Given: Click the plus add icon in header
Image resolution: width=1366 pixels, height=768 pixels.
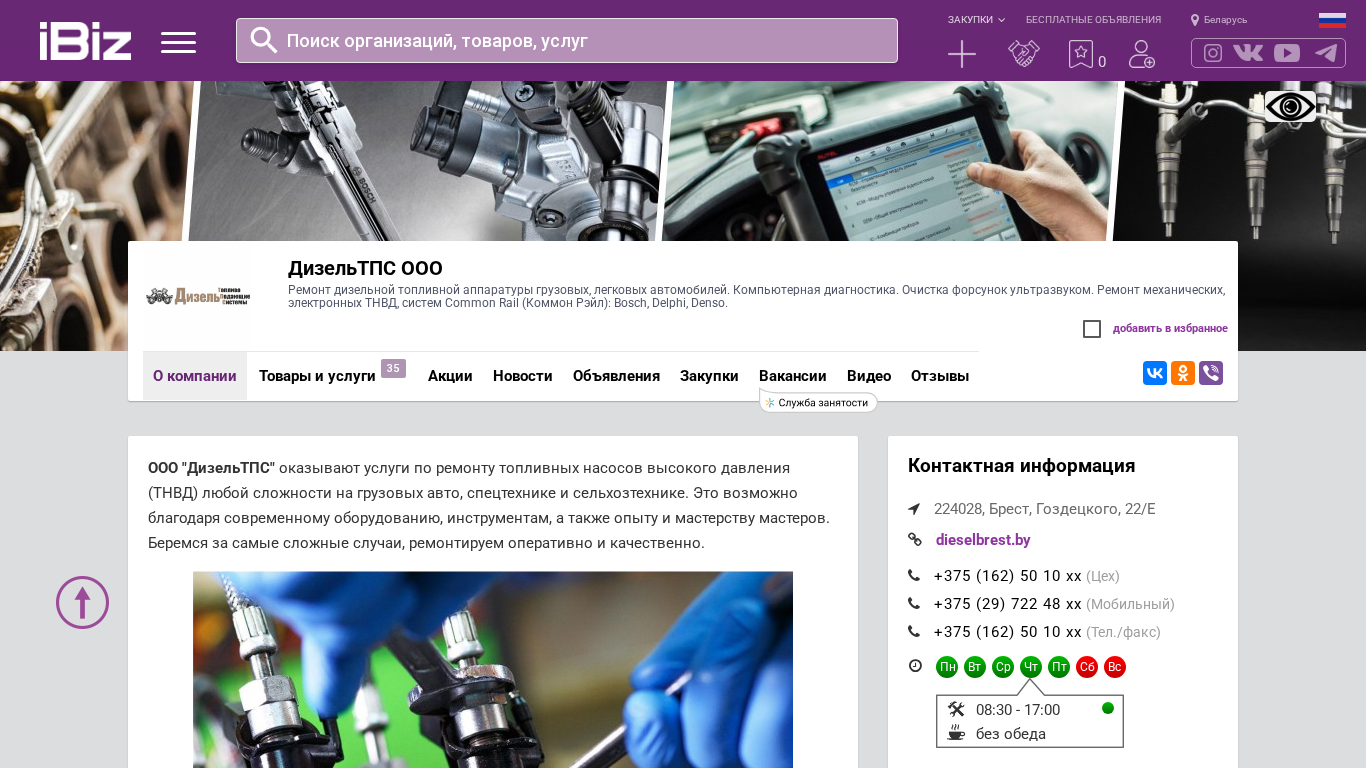Looking at the screenshot, I should (x=962, y=54).
